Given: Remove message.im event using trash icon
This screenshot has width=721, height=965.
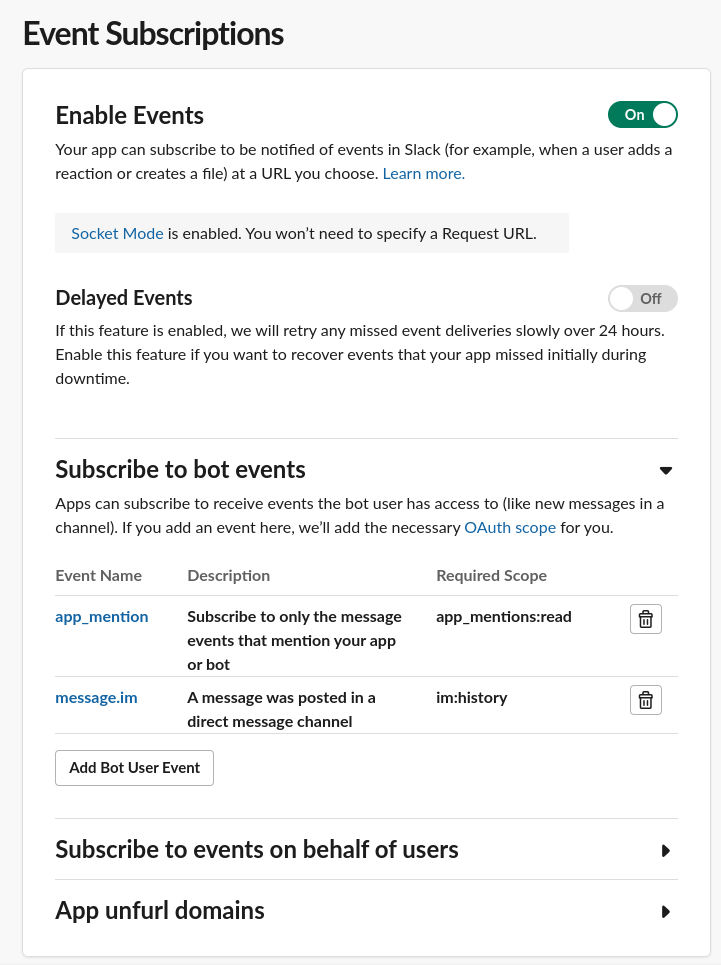Looking at the screenshot, I should (x=645, y=700).
